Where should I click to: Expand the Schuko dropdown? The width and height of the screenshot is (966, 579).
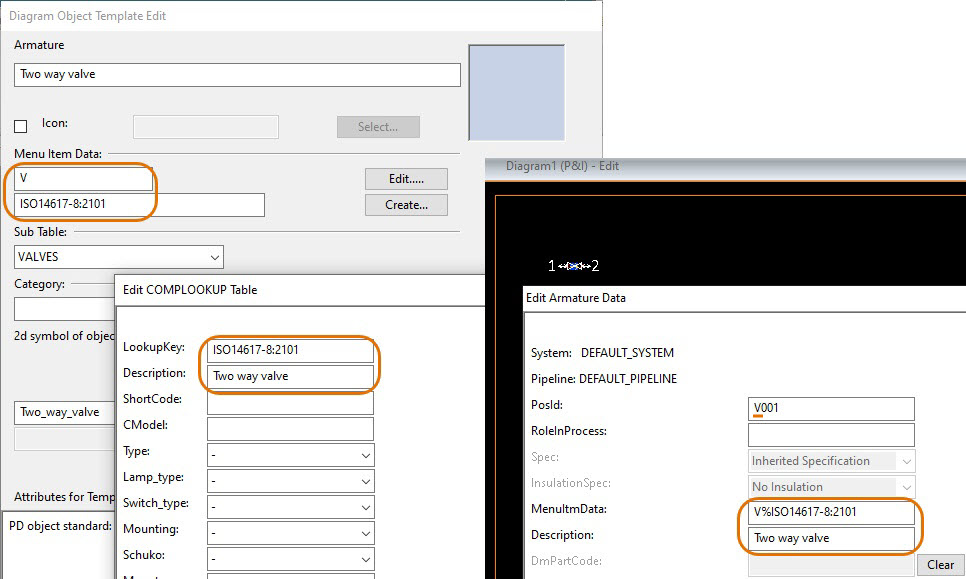(x=290, y=558)
